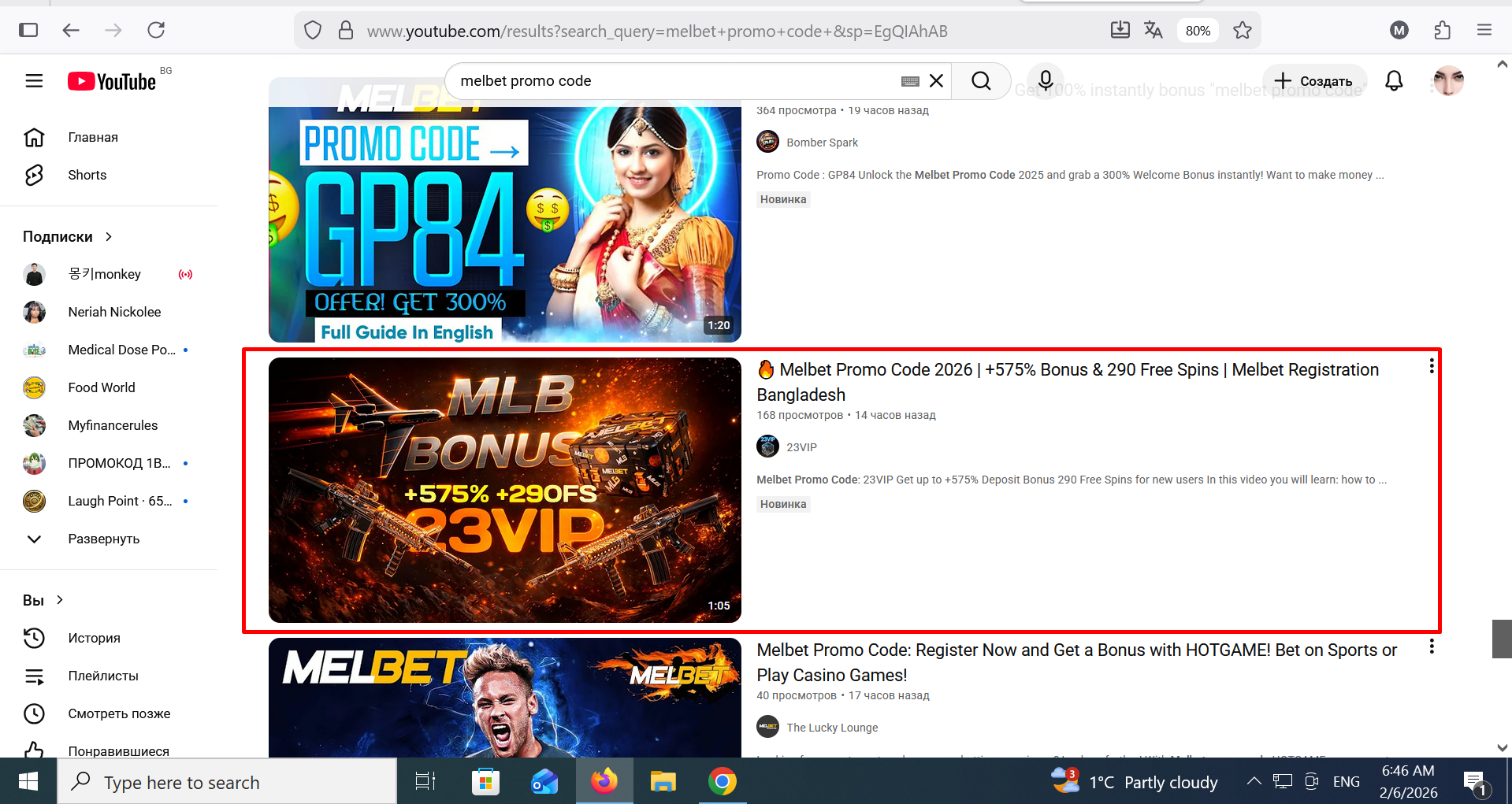Image resolution: width=1512 pixels, height=804 pixels.
Task: Click the Создать create button
Action: tap(1314, 81)
